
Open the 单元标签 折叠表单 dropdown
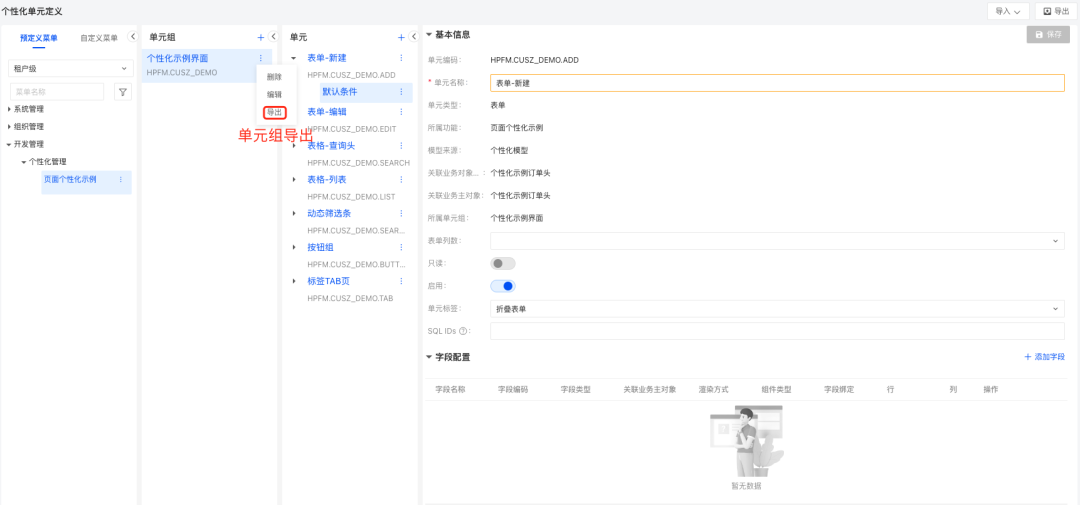coord(776,309)
